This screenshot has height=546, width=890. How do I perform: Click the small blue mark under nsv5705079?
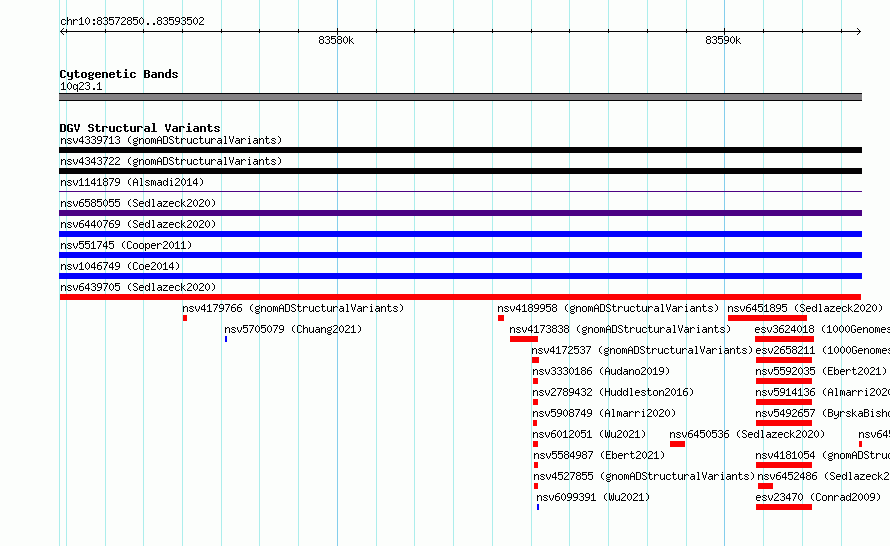226,339
